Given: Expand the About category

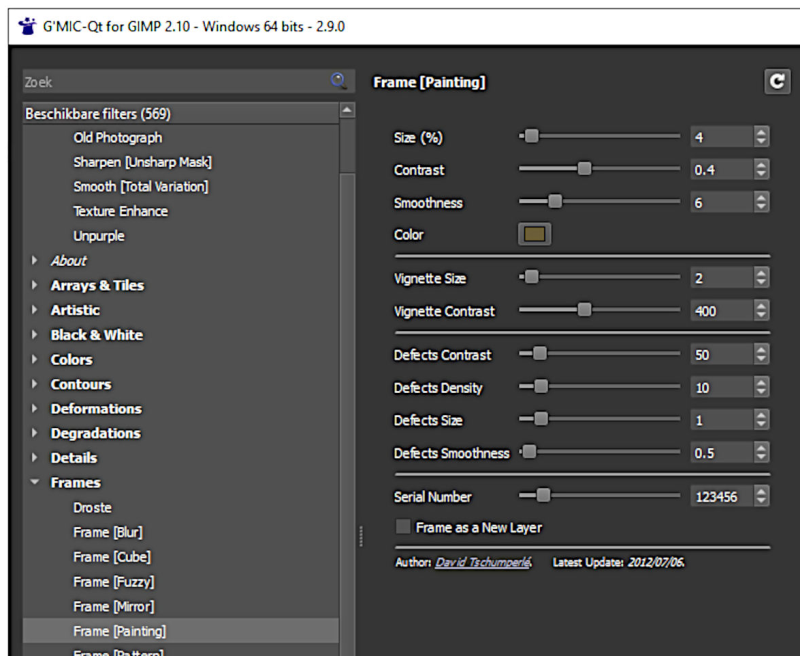Looking at the screenshot, I should [34, 260].
